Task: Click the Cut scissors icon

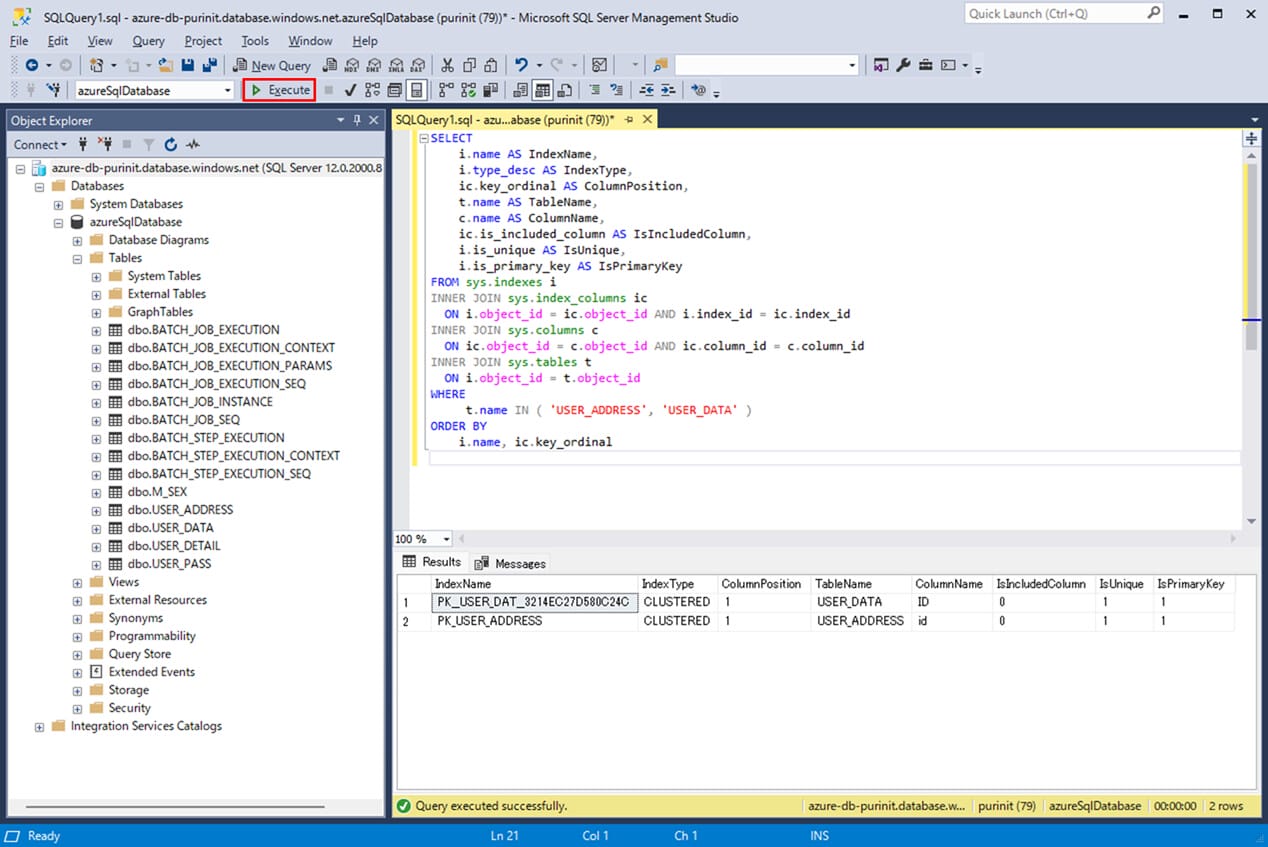Action: [447, 65]
